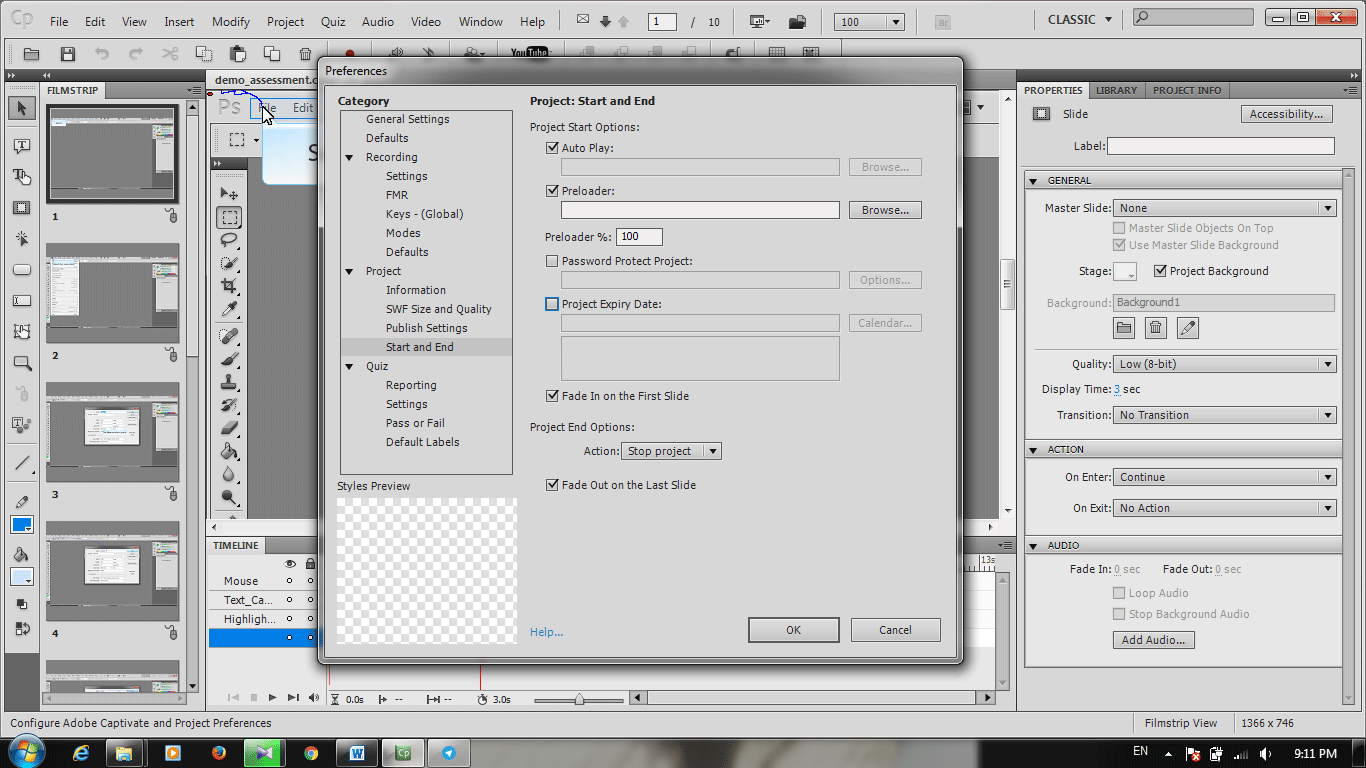Select the Text Caption tool
The image size is (1366, 768).
tap(22, 146)
